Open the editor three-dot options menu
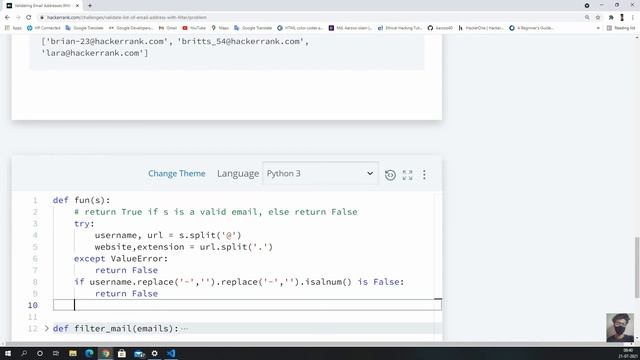Screen dimensions: 640x360 (424, 175)
